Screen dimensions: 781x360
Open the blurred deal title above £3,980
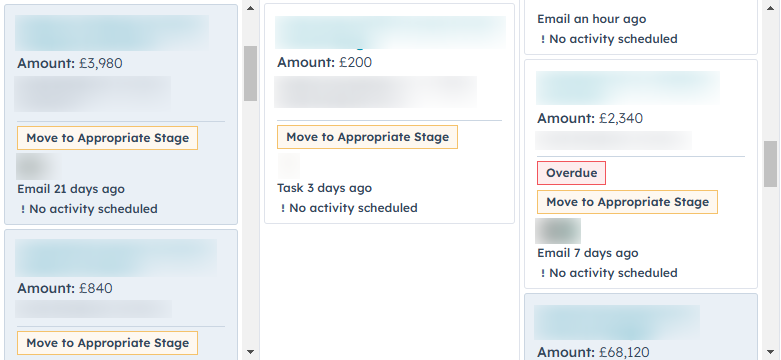(112, 33)
